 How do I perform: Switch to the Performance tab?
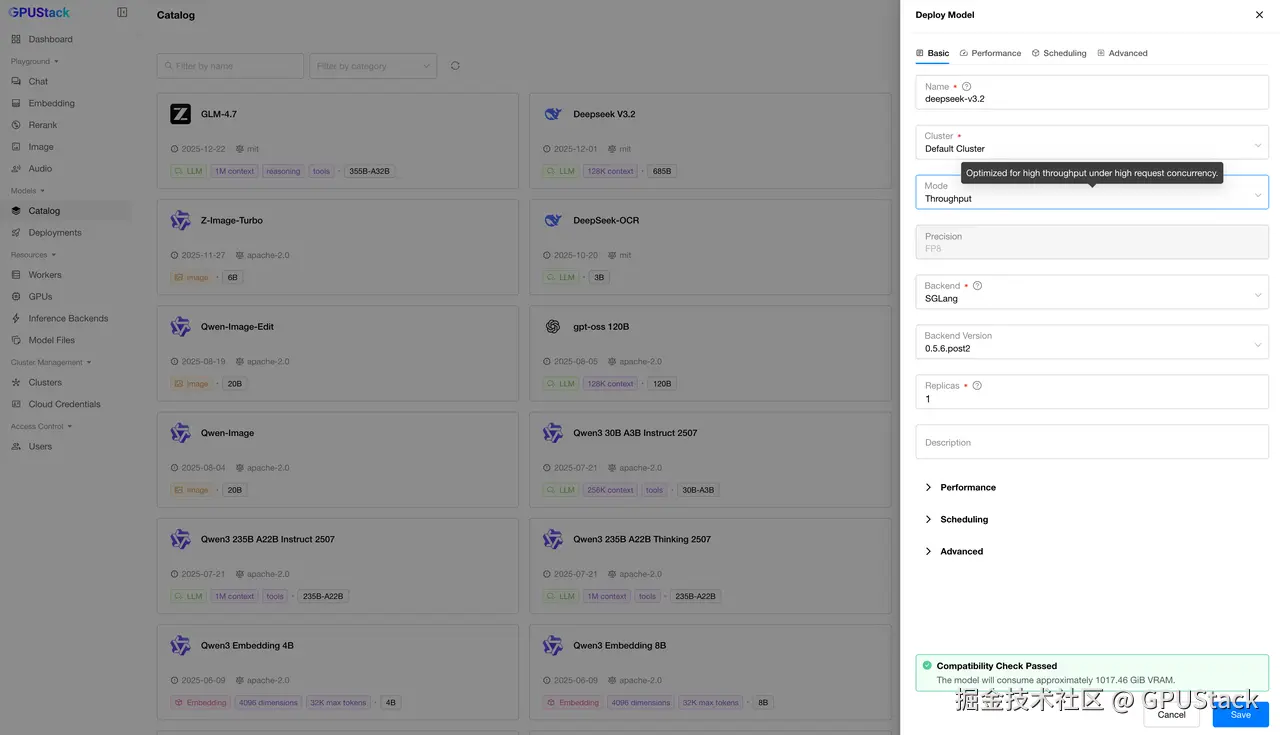[990, 53]
